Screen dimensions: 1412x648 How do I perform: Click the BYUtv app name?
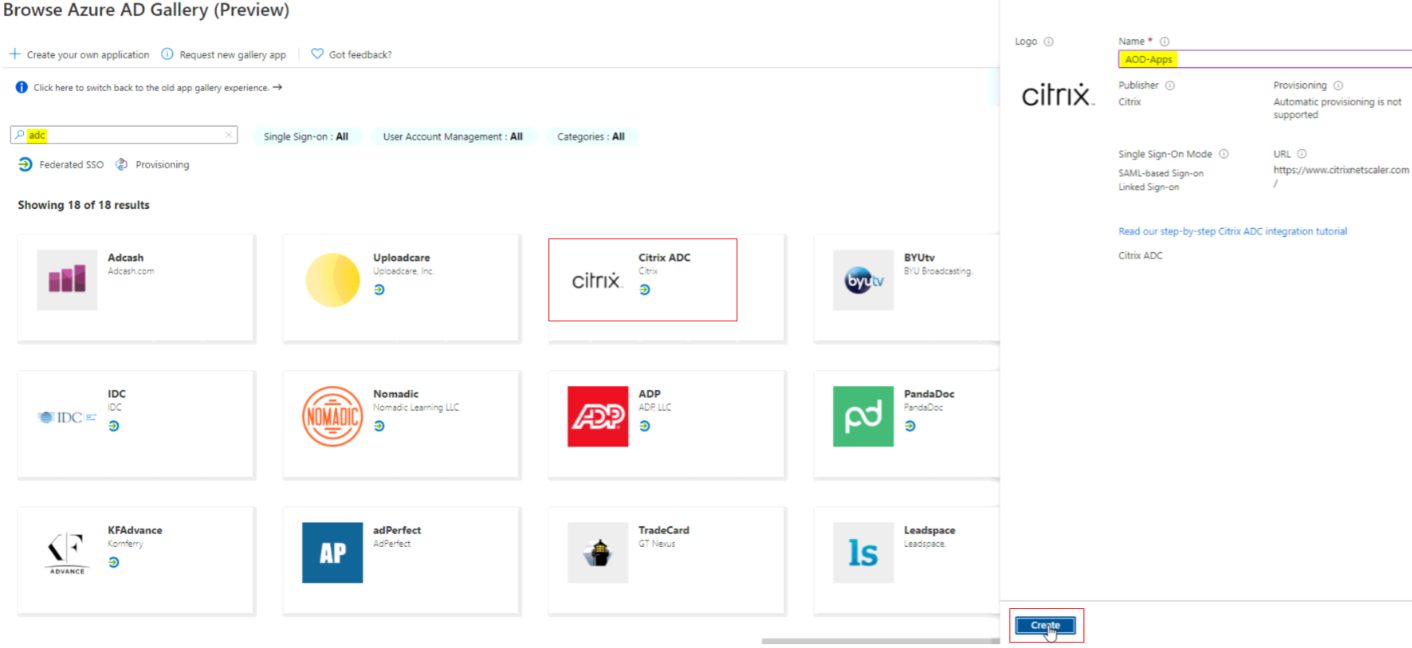pos(919,257)
